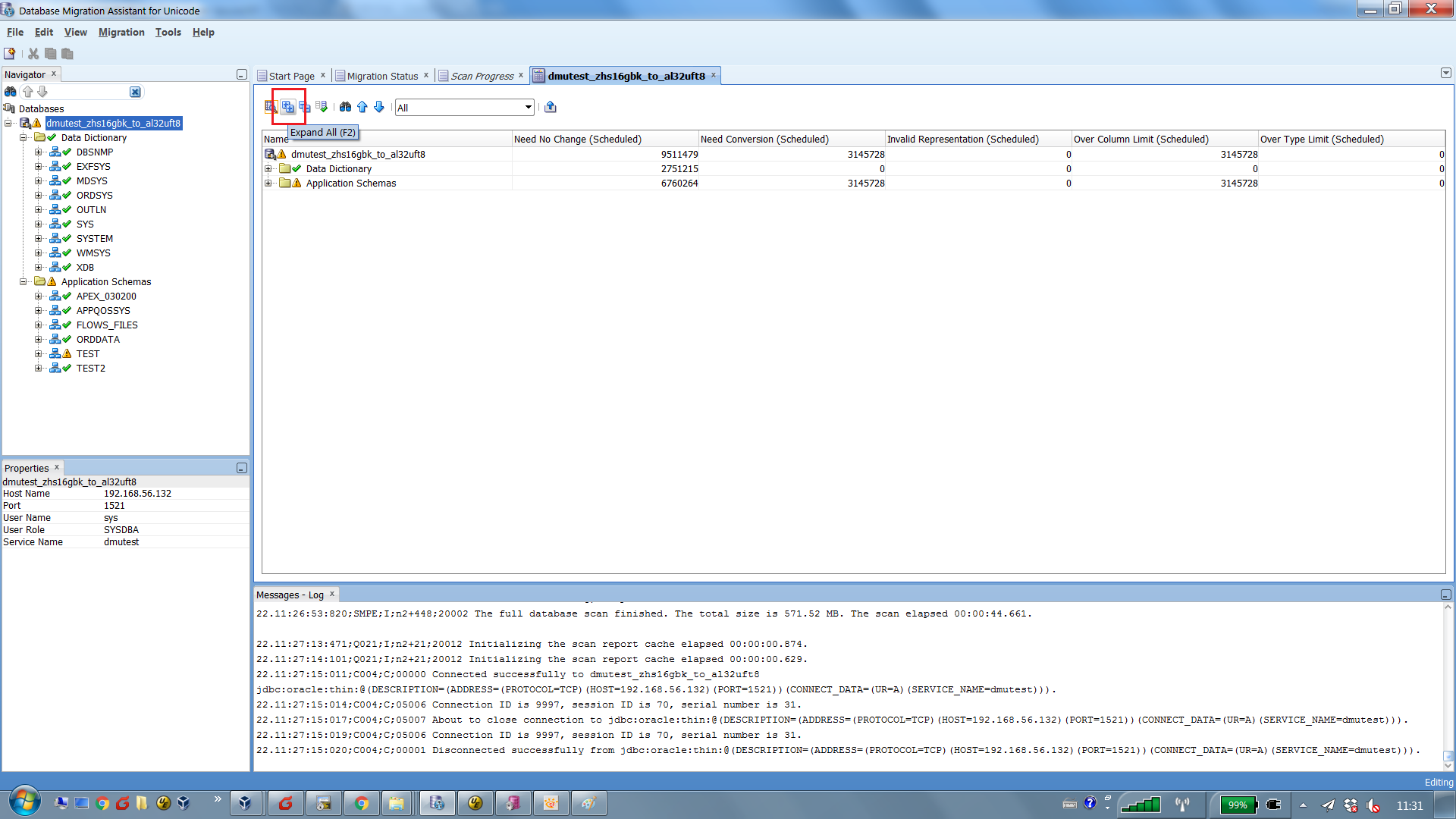
Task: Click the Need Conversion (Scheduled) column header
Action: (x=792, y=139)
